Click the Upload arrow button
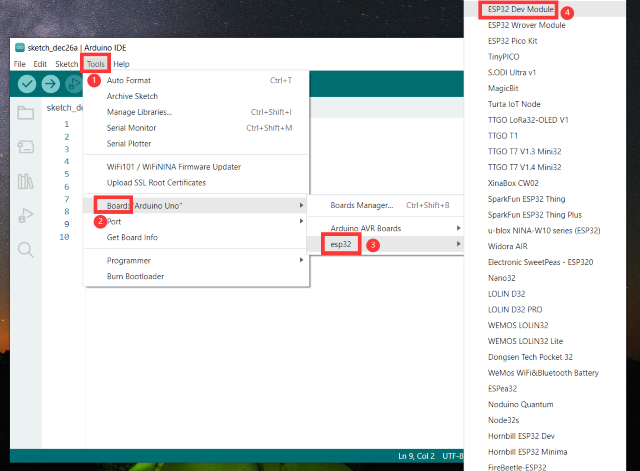The width and height of the screenshot is (640, 471). [x=51, y=84]
